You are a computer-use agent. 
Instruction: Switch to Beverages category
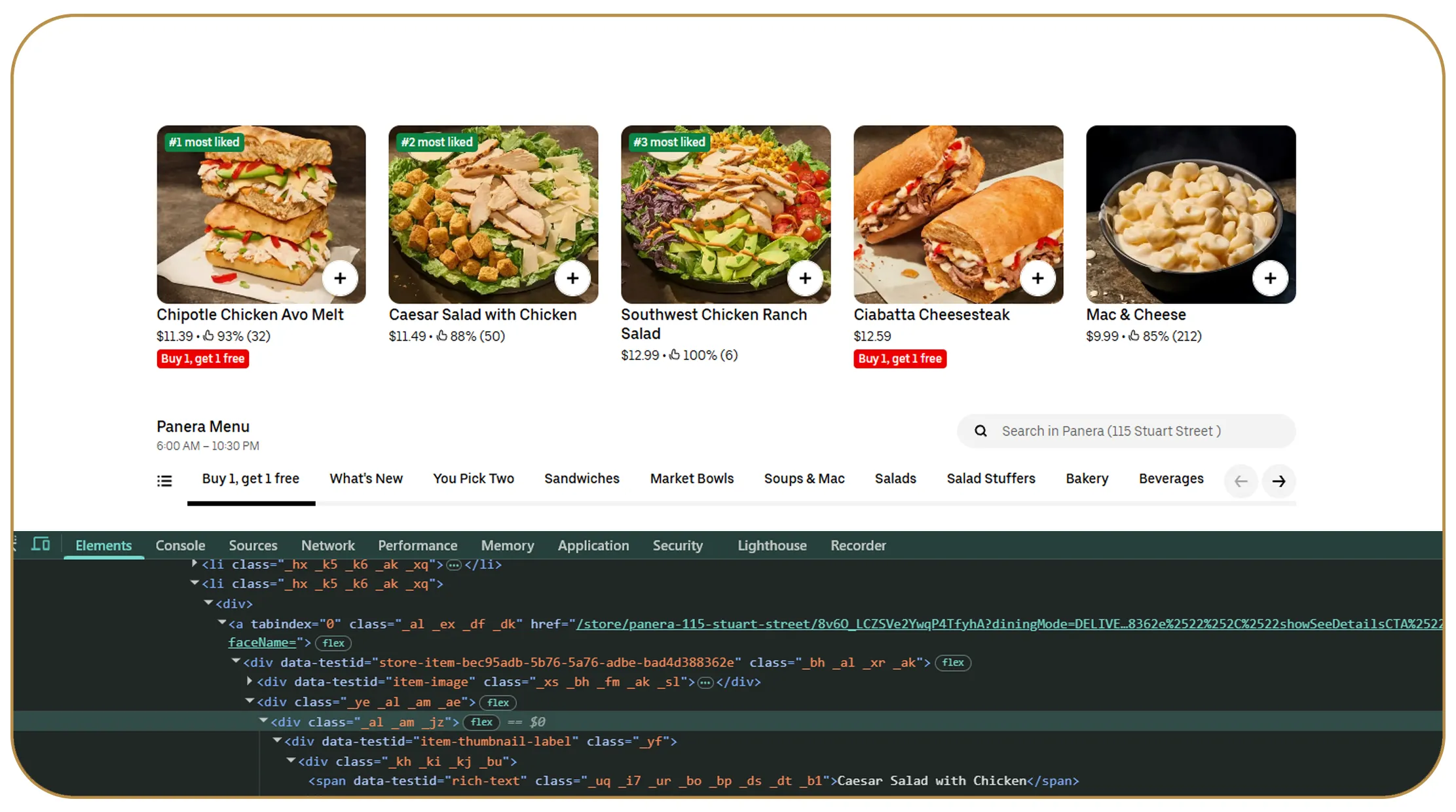1171,479
